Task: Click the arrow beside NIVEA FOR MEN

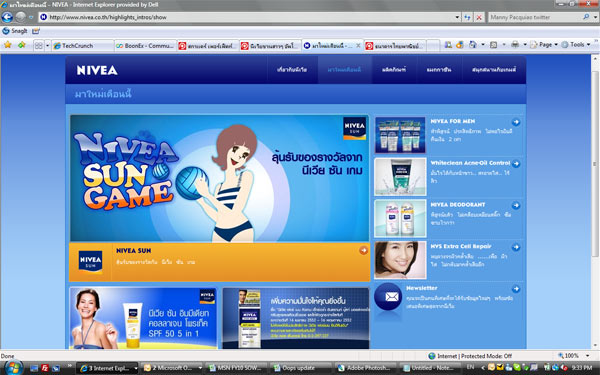Action: (516, 122)
